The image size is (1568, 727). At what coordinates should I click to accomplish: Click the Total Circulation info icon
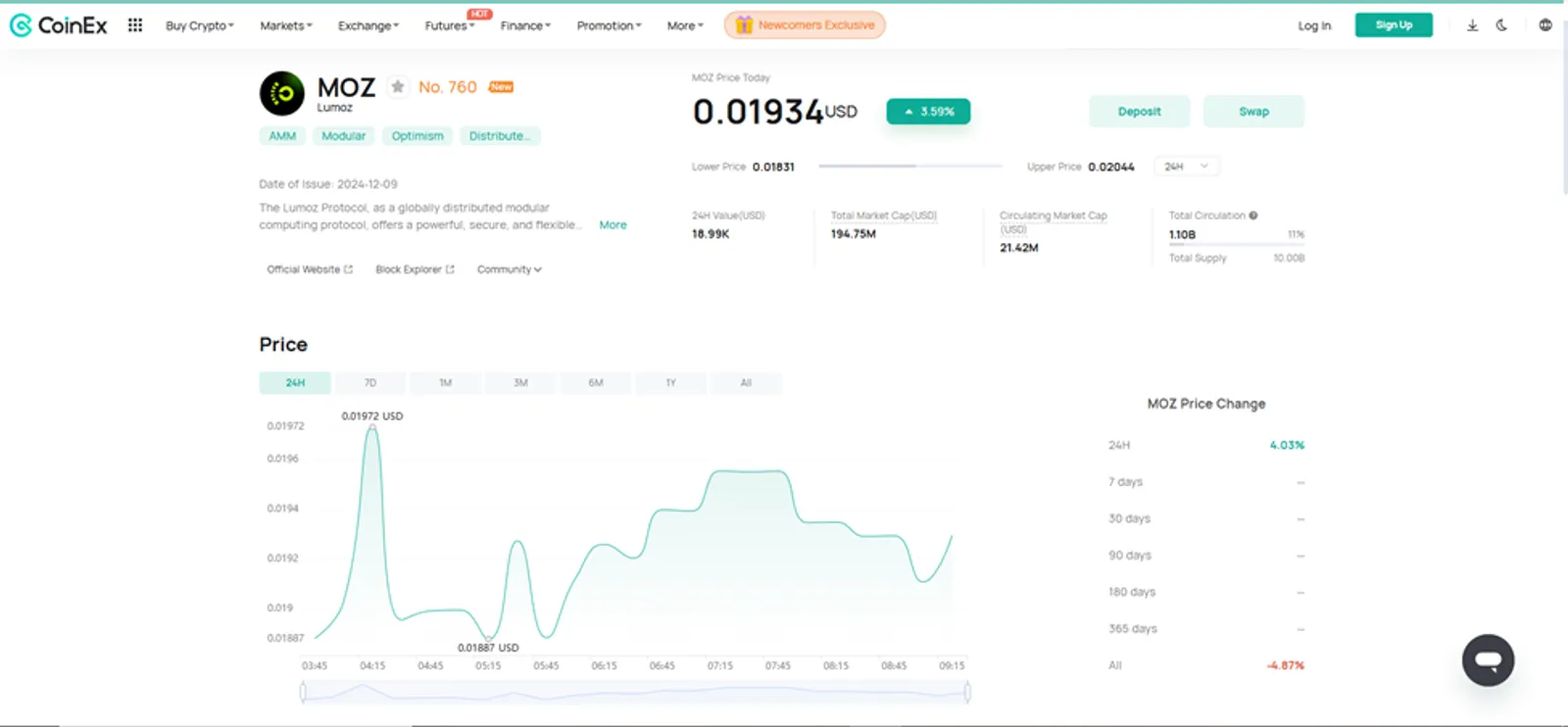tap(1252, 216)
